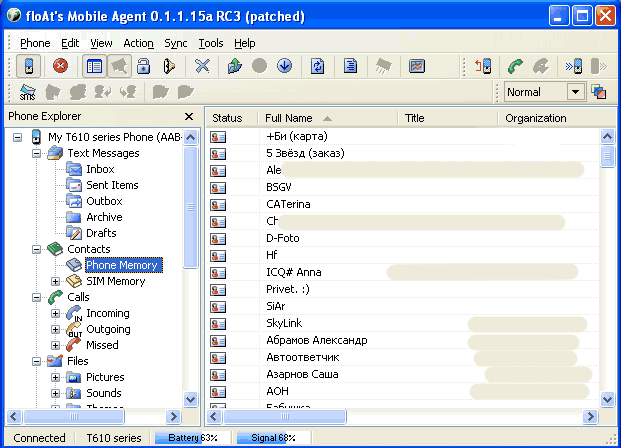This screenshot has width=621, height=448.
Task: Select Inbox folder in Phone Explorer
Action: pyautogui.click(x=100, y=169)
